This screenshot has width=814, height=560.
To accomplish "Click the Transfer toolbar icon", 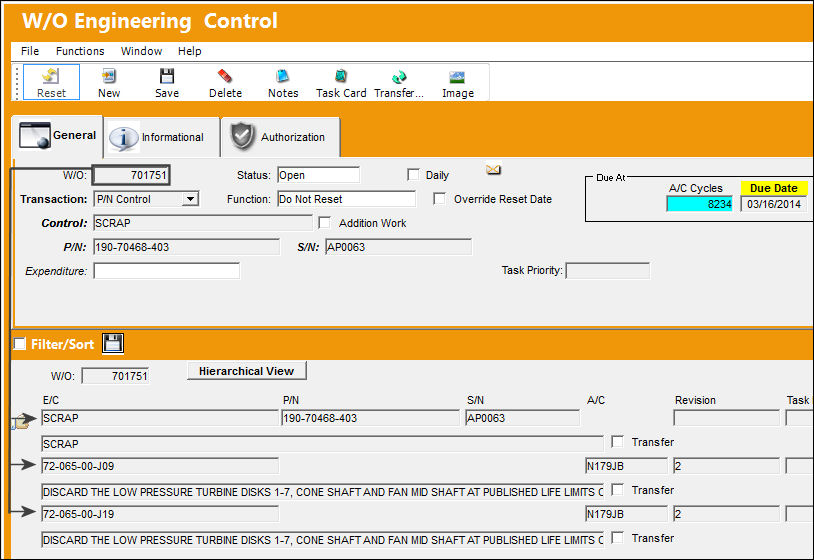I will 399,82.
